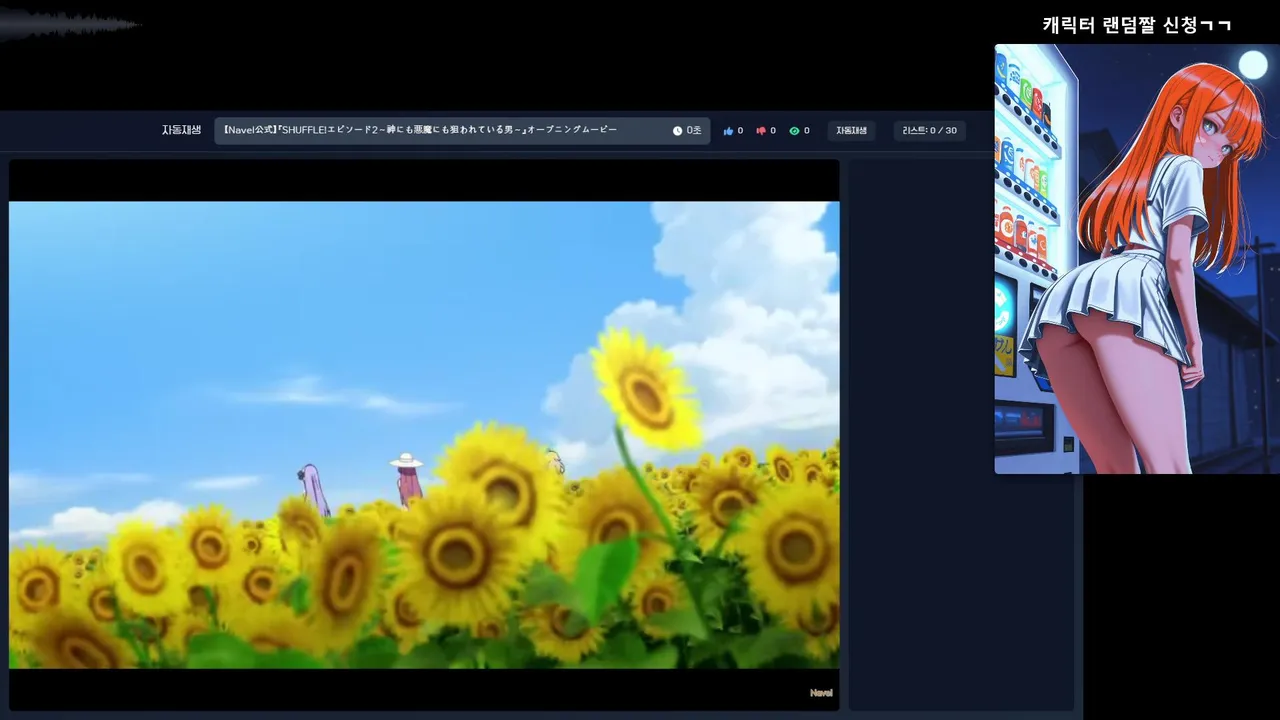Click the thumbs-down dislike icon

pyautogui.click(x=761, y=131)
